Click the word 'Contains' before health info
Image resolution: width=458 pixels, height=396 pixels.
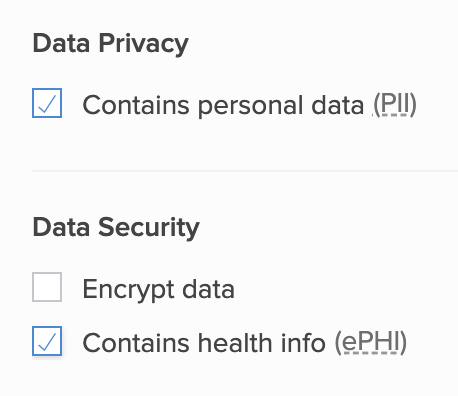click(136, 343)
